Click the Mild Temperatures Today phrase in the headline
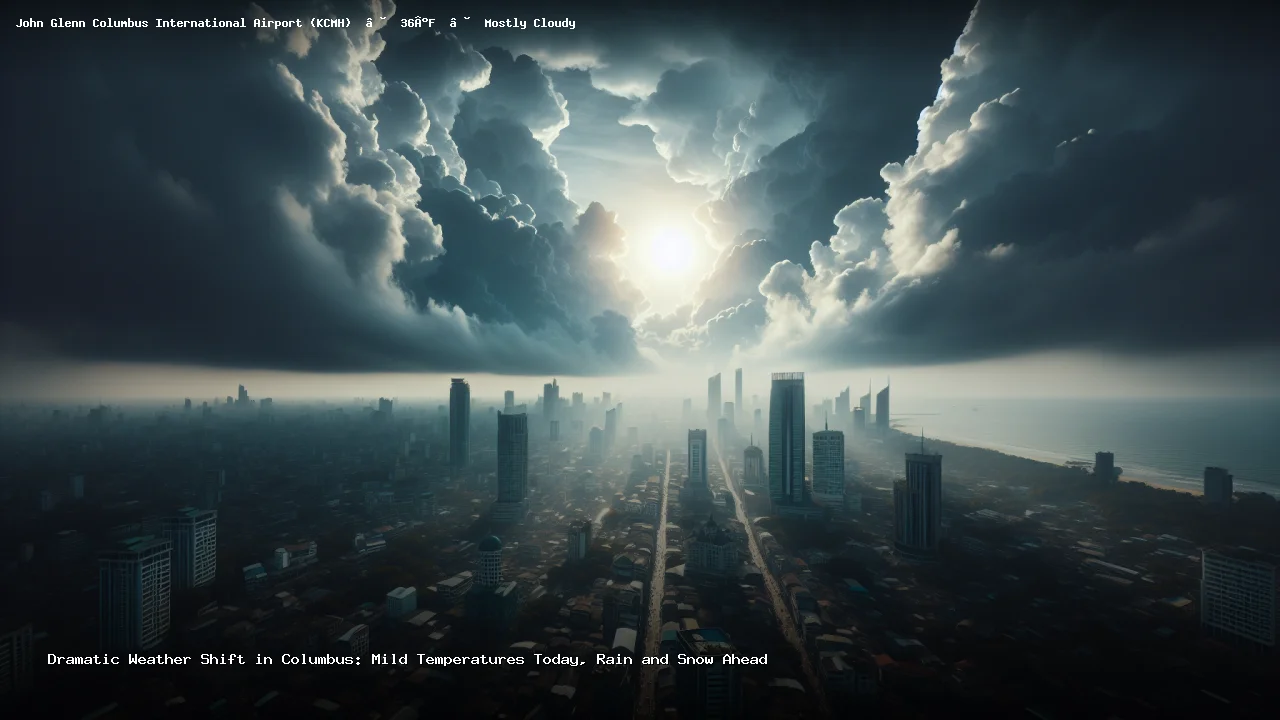 [x=479, y=659]
